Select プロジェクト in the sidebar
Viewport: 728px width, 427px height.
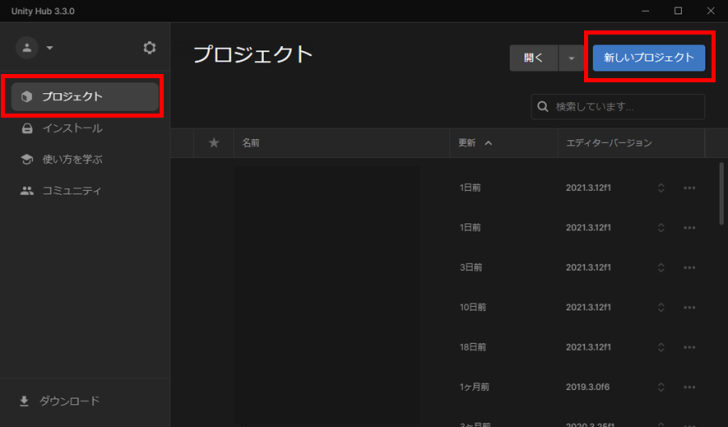[84, 96]
